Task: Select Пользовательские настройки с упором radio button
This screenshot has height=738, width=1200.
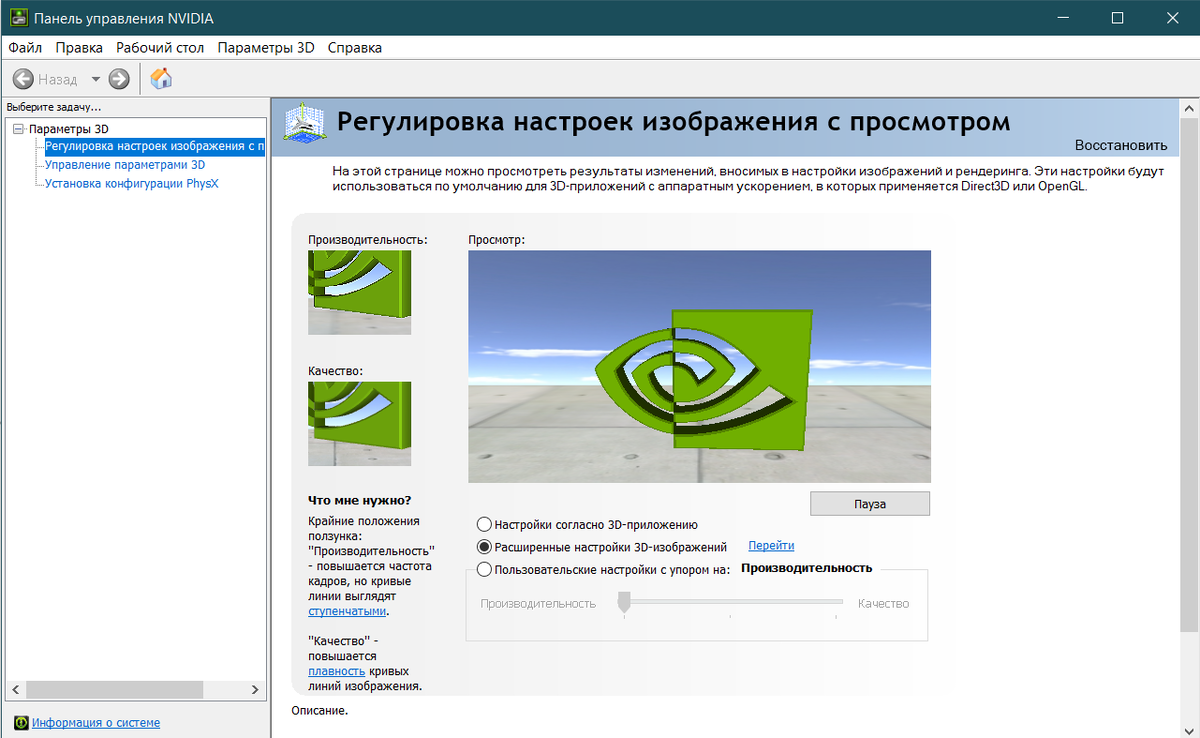Action: click(485, 570)
